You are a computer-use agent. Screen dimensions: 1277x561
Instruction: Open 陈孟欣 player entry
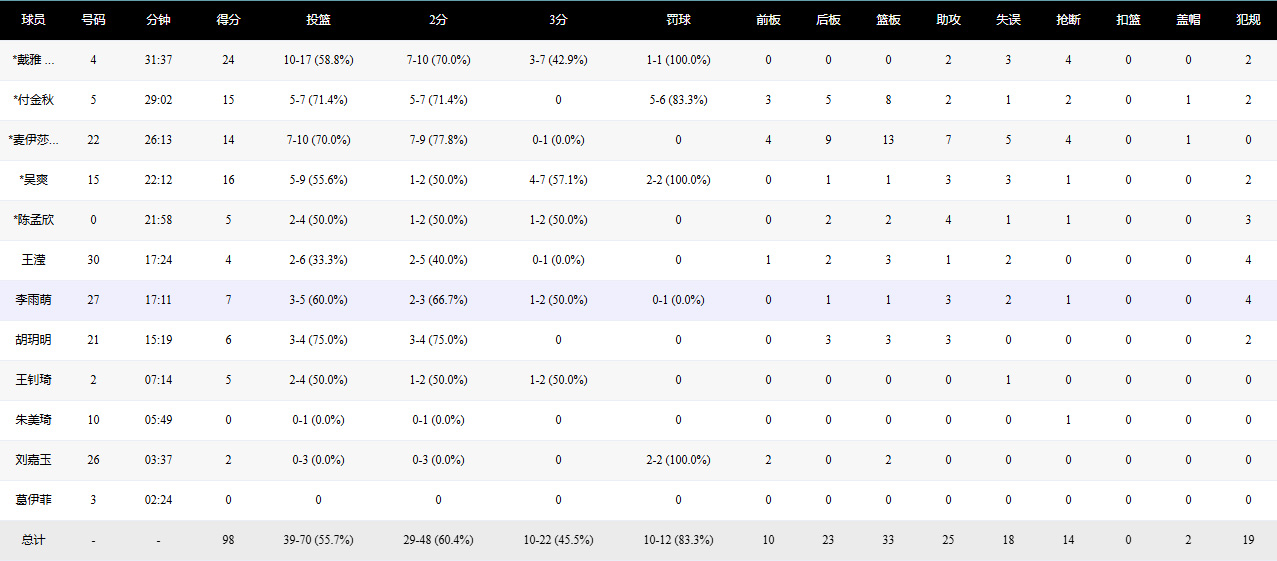[x=34, y=220]
